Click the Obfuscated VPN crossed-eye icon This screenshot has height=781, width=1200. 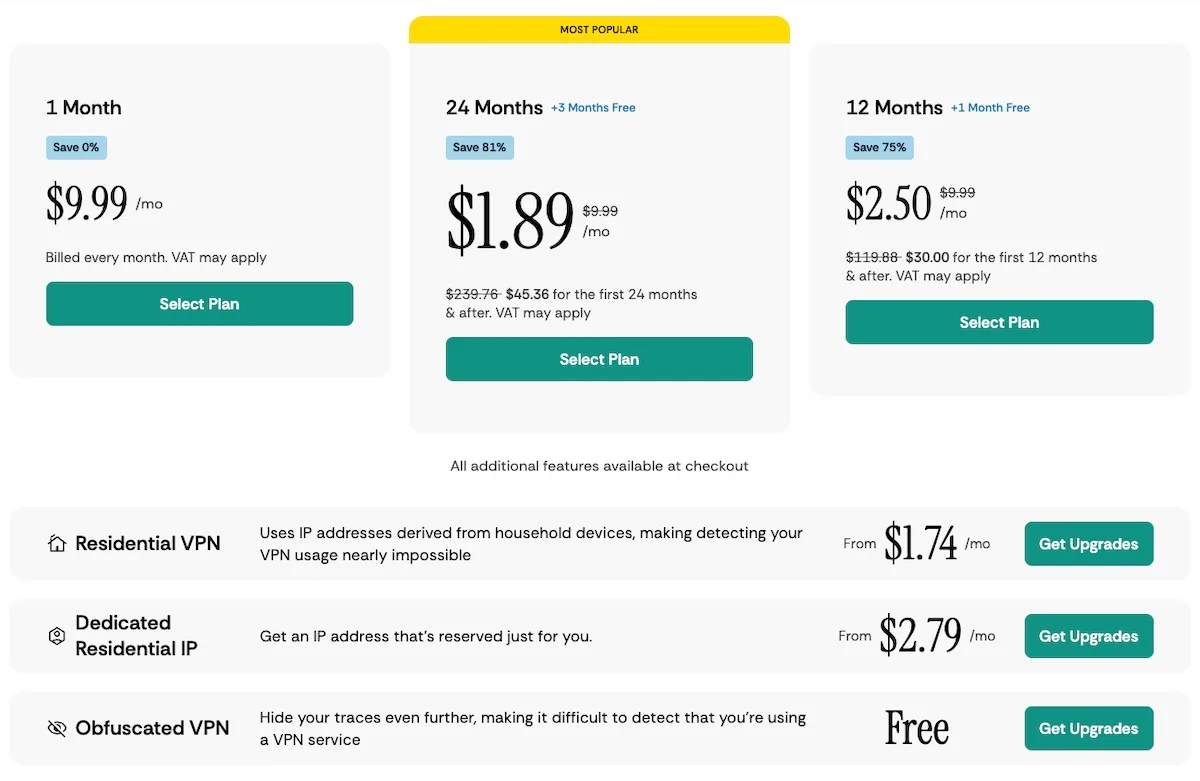point(57,728)
